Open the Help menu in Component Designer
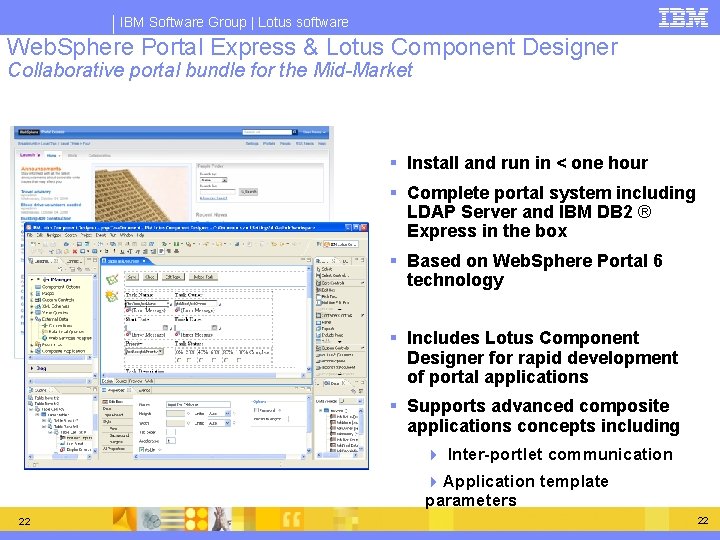Image resolution: width=720 pixels, height=540 pixels. [x=140, y=235]
